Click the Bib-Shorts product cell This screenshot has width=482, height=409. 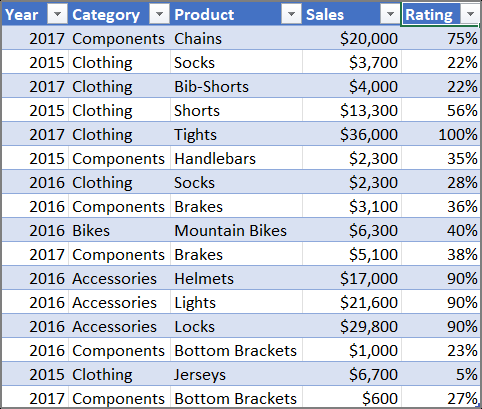click(x=236, y=86)
